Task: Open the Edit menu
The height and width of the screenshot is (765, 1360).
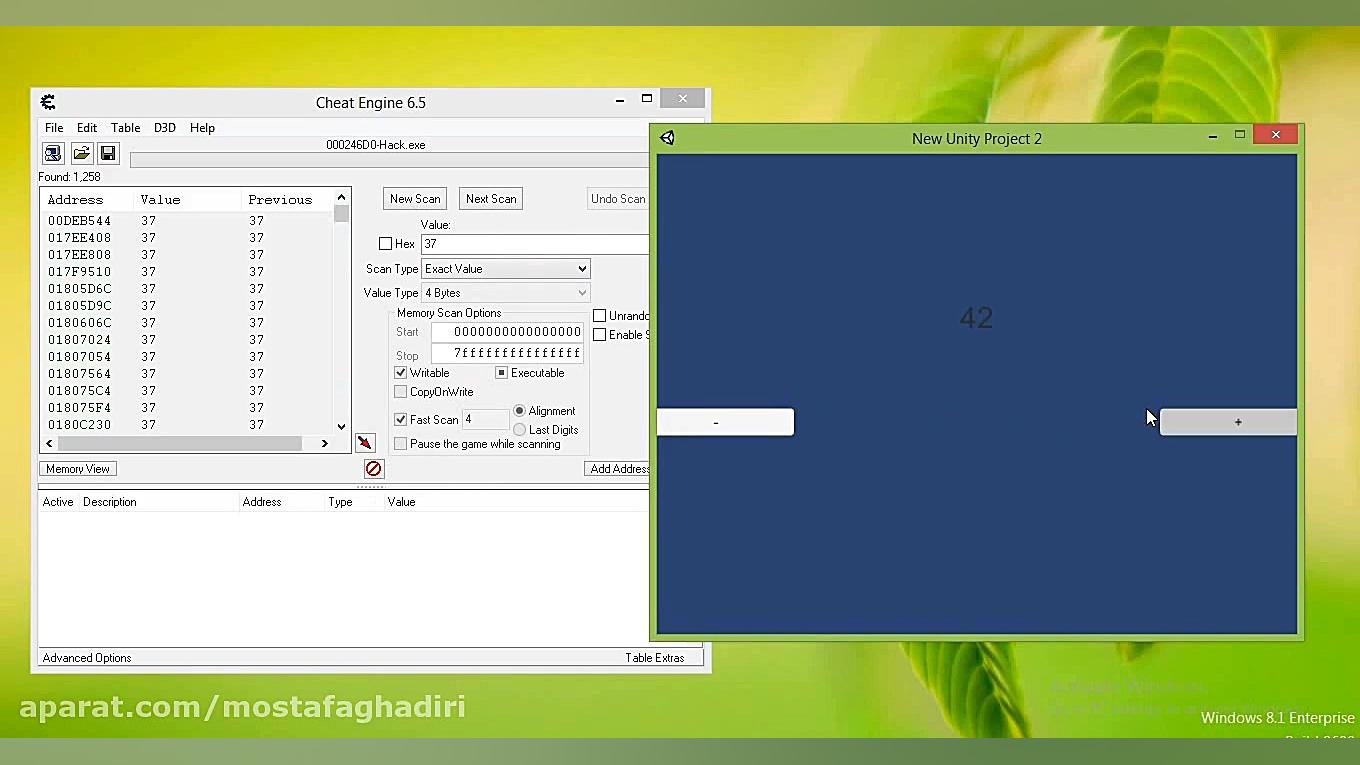Action: [x=87, y=128]
